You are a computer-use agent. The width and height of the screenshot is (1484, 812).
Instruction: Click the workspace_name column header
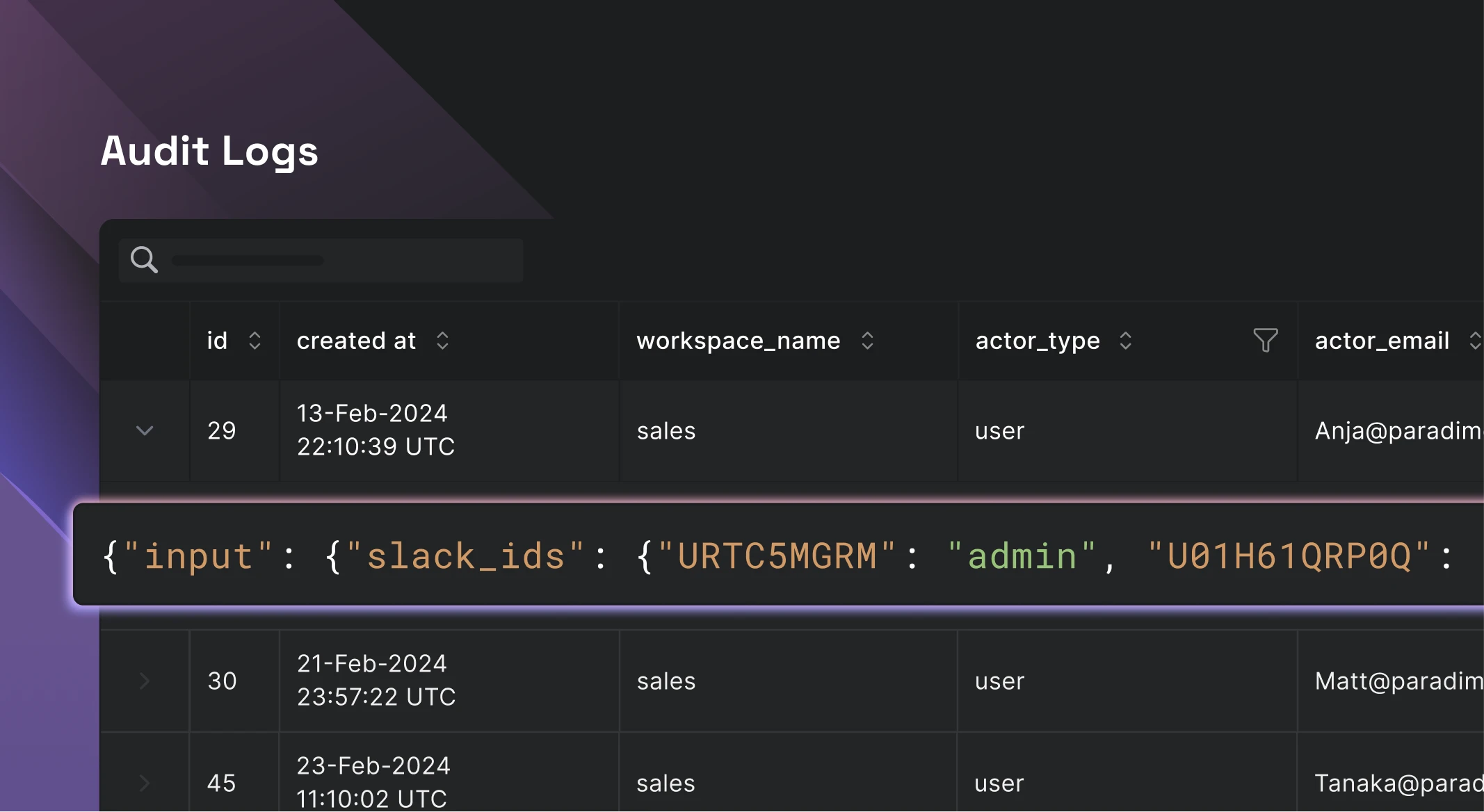pos(738,341)
